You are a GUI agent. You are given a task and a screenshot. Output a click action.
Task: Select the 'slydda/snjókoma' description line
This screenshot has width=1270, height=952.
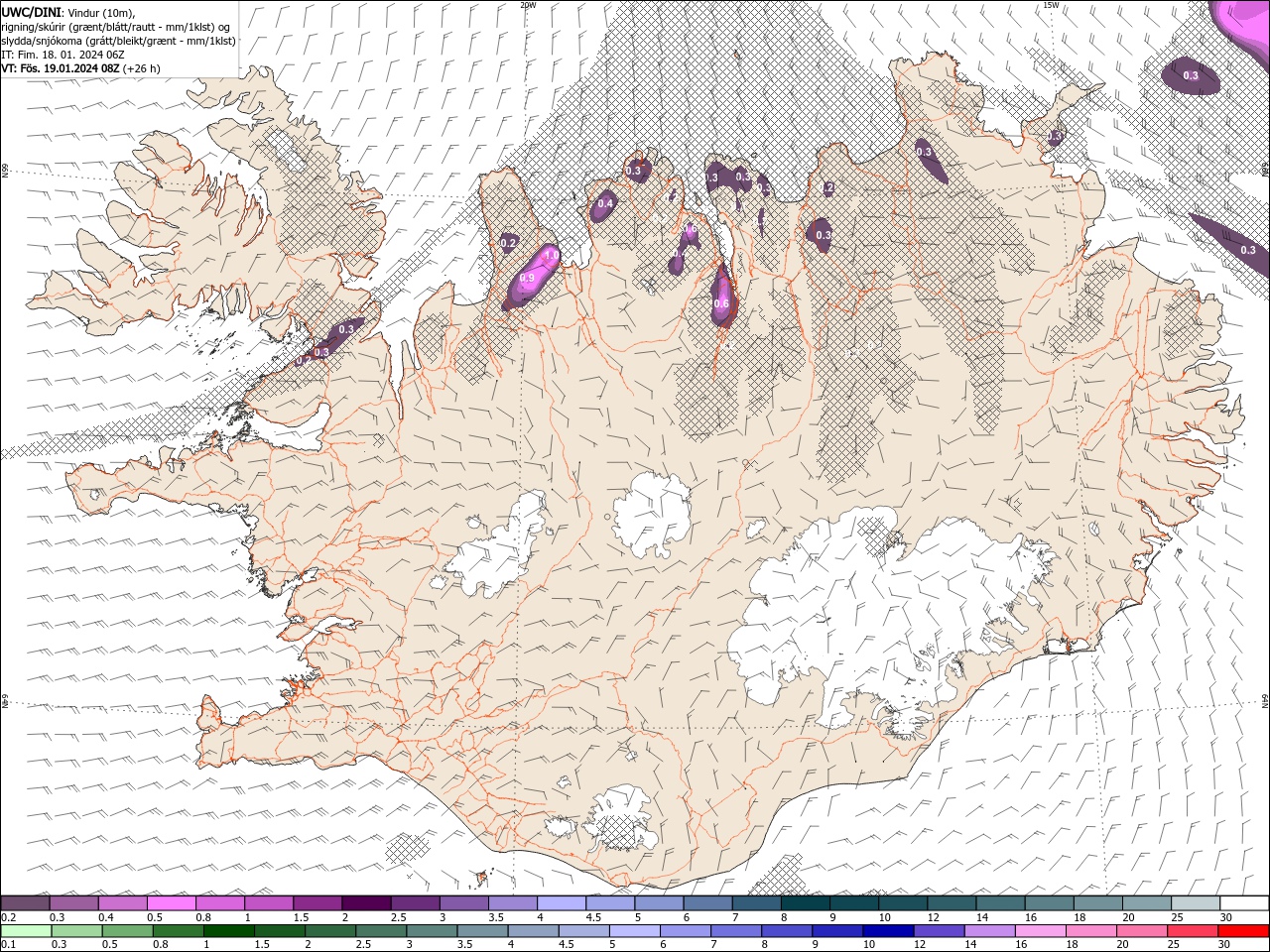pyautogui.click(x=118, y=41)
